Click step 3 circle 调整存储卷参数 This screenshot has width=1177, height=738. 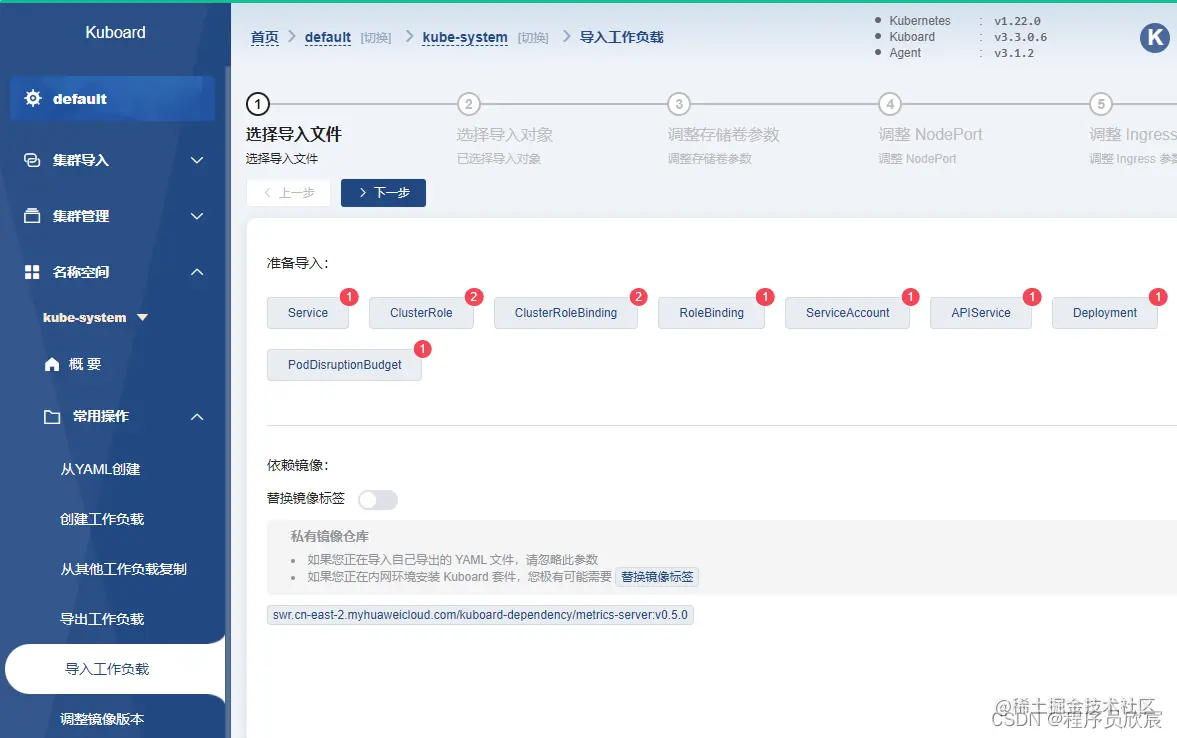point(679,104)
